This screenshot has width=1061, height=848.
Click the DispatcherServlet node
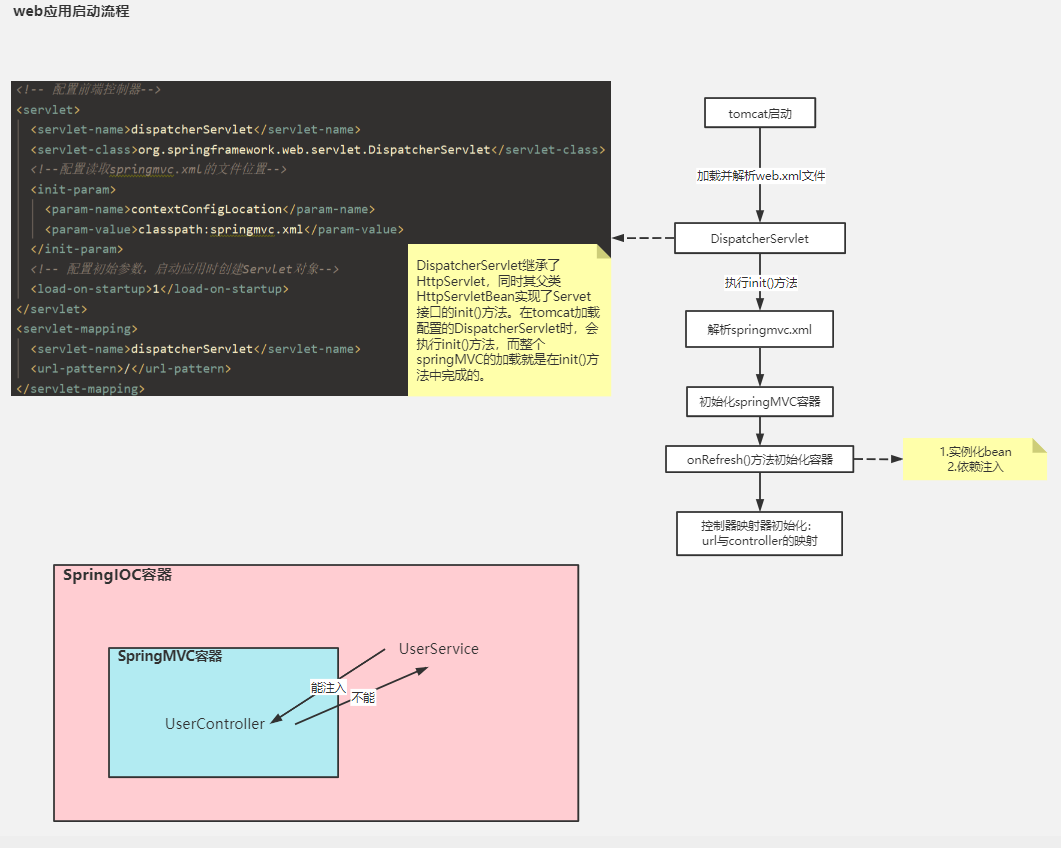click(759, 238)
